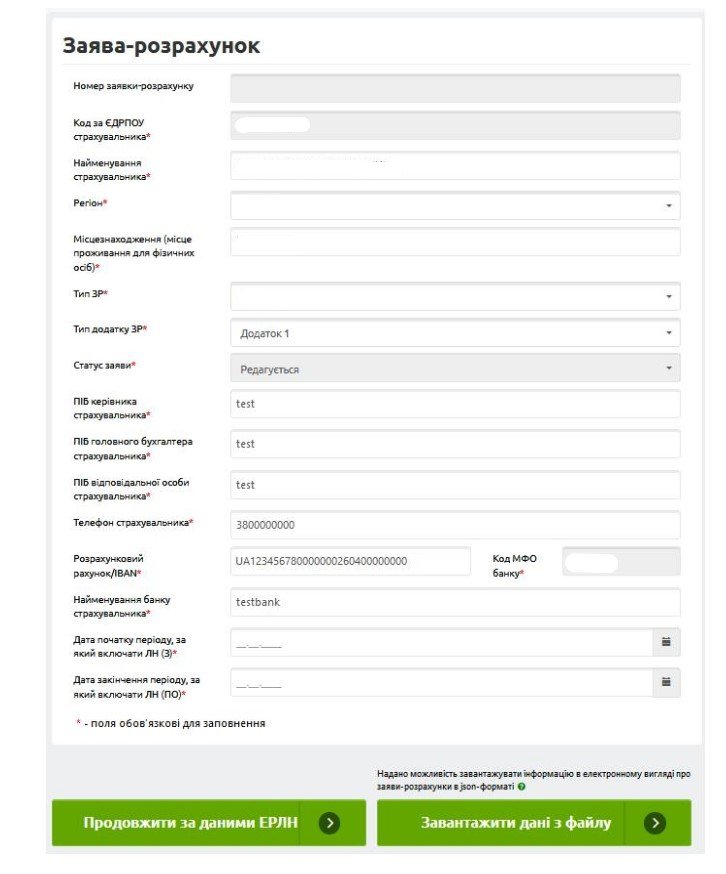
Task: Click arrow icon on 'Завантажити дані з файлу'
Action: (x=654, y=823)
